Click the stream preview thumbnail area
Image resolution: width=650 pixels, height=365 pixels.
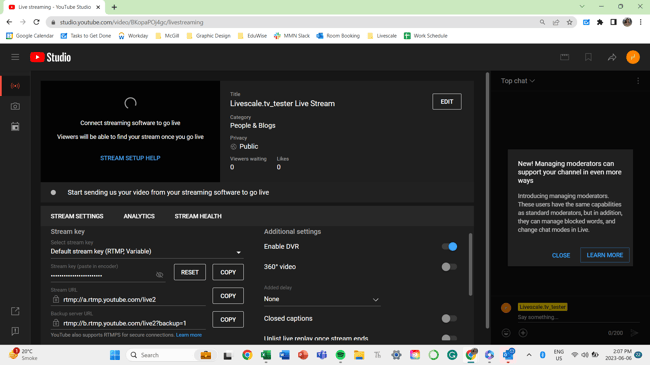(130, 131)
